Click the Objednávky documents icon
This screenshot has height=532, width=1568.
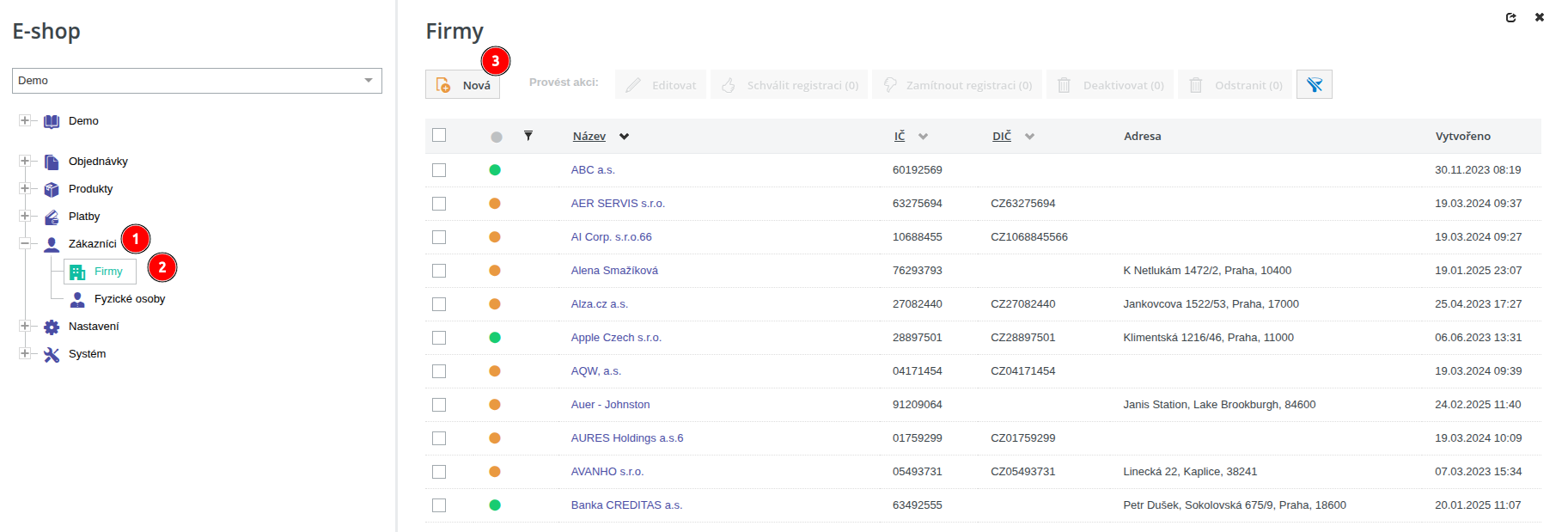(x=52, y=162)
